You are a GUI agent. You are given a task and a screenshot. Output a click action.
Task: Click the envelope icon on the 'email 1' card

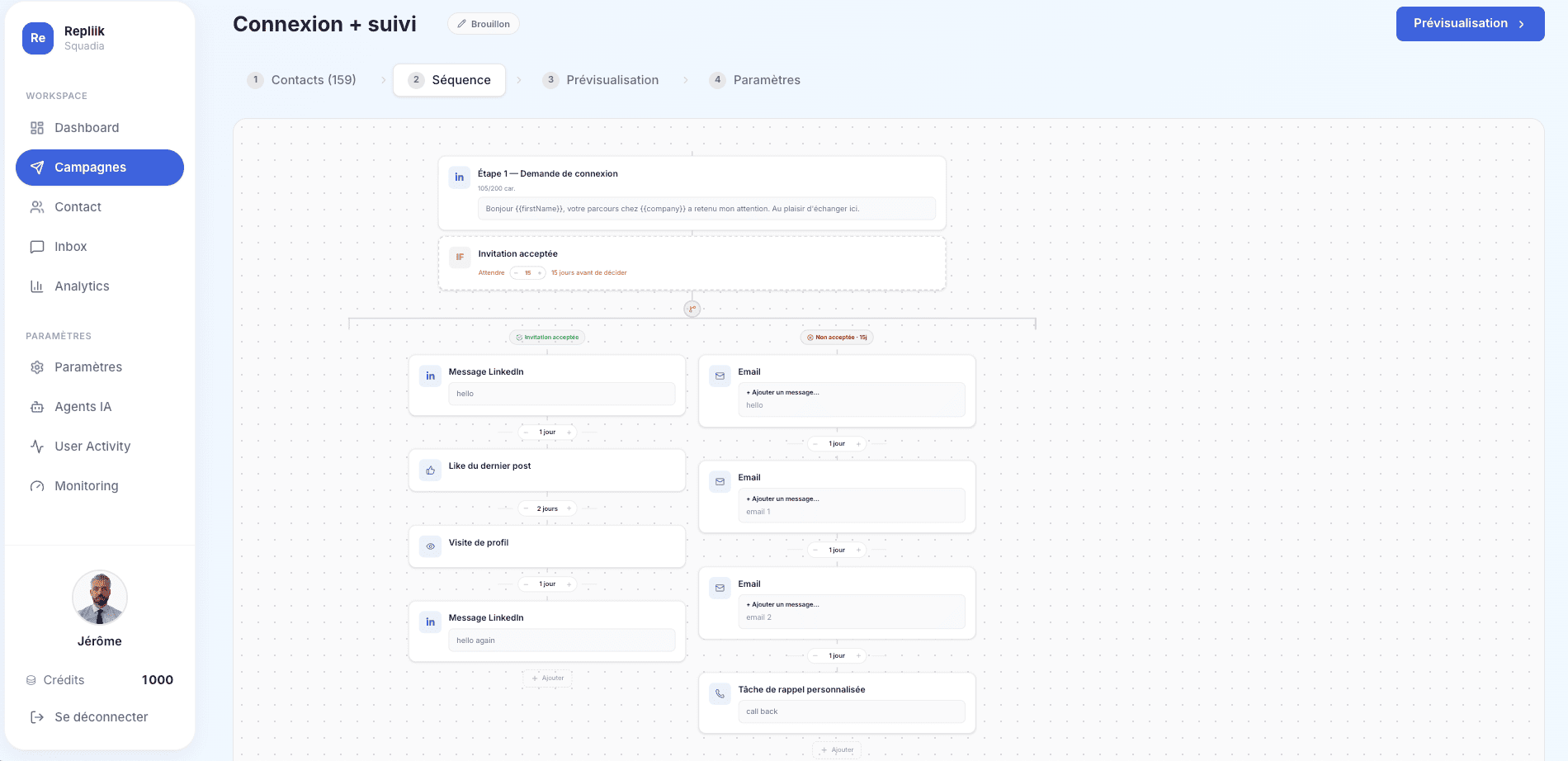[720, 482]
